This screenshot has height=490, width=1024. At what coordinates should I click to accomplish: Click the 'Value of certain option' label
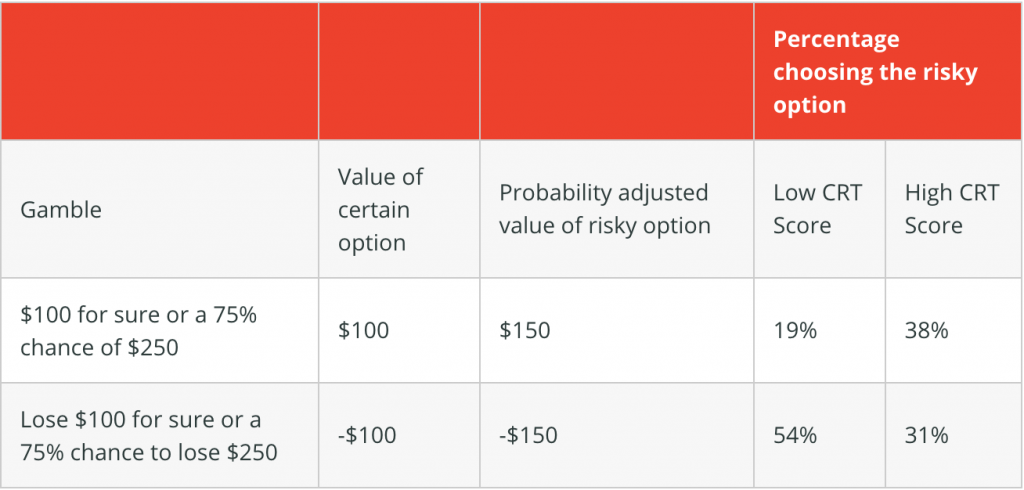pyautogui.click(x=381, y=210)
